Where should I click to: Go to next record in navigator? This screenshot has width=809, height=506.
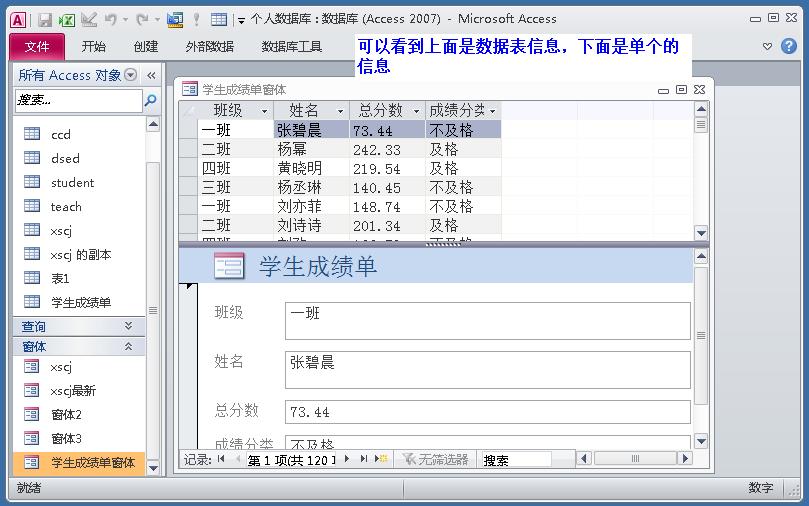[347, 459]
